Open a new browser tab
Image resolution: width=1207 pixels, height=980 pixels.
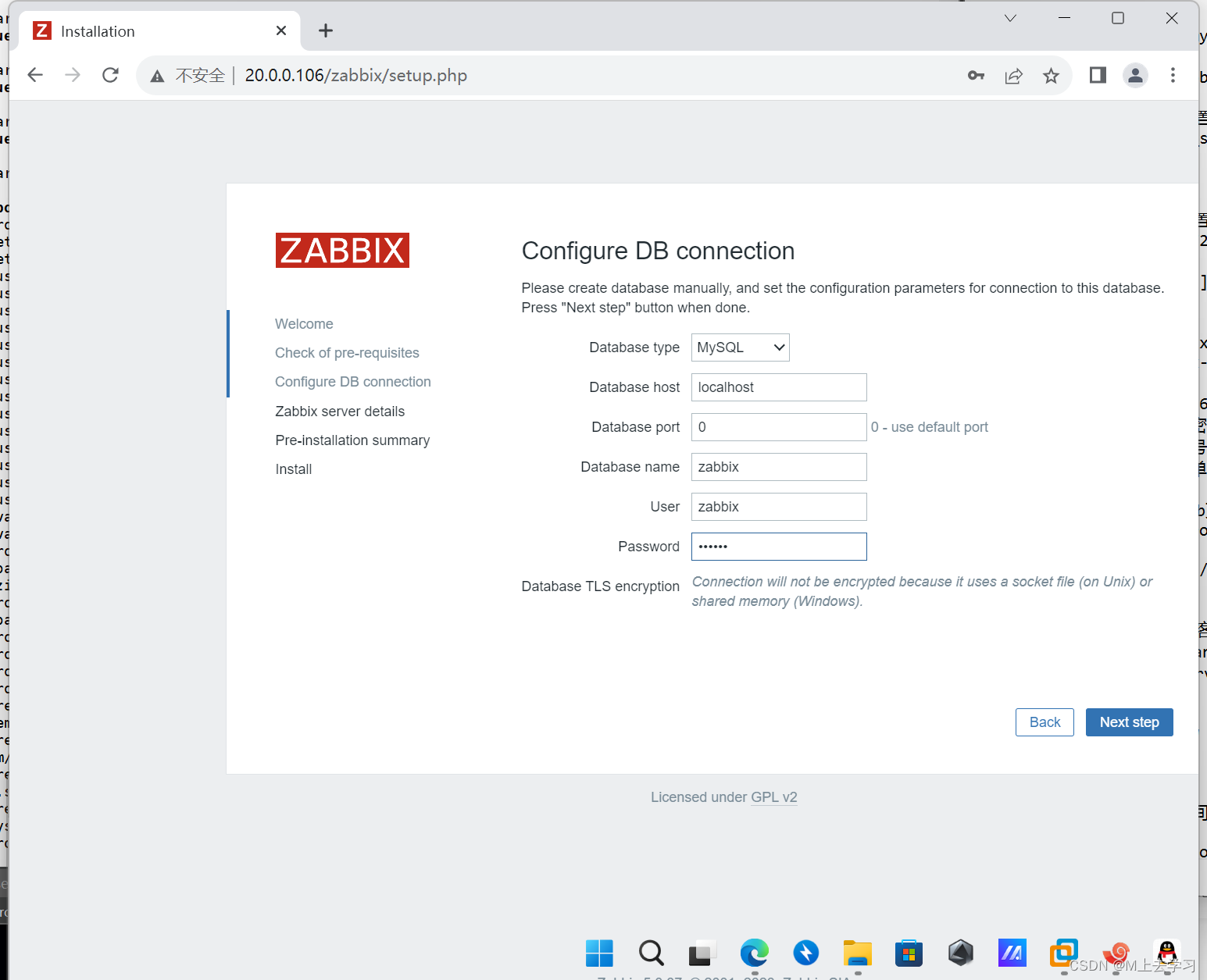coord(326,30)
